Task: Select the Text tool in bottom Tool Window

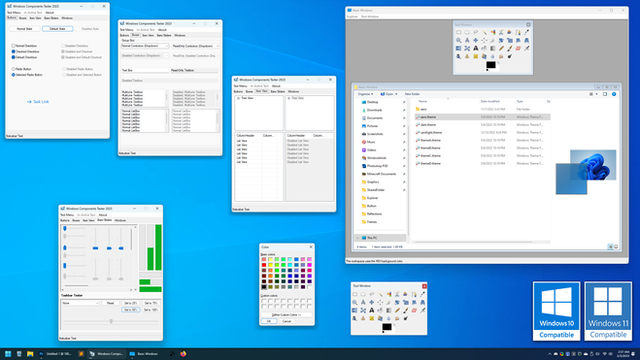Action: [371, 311]
